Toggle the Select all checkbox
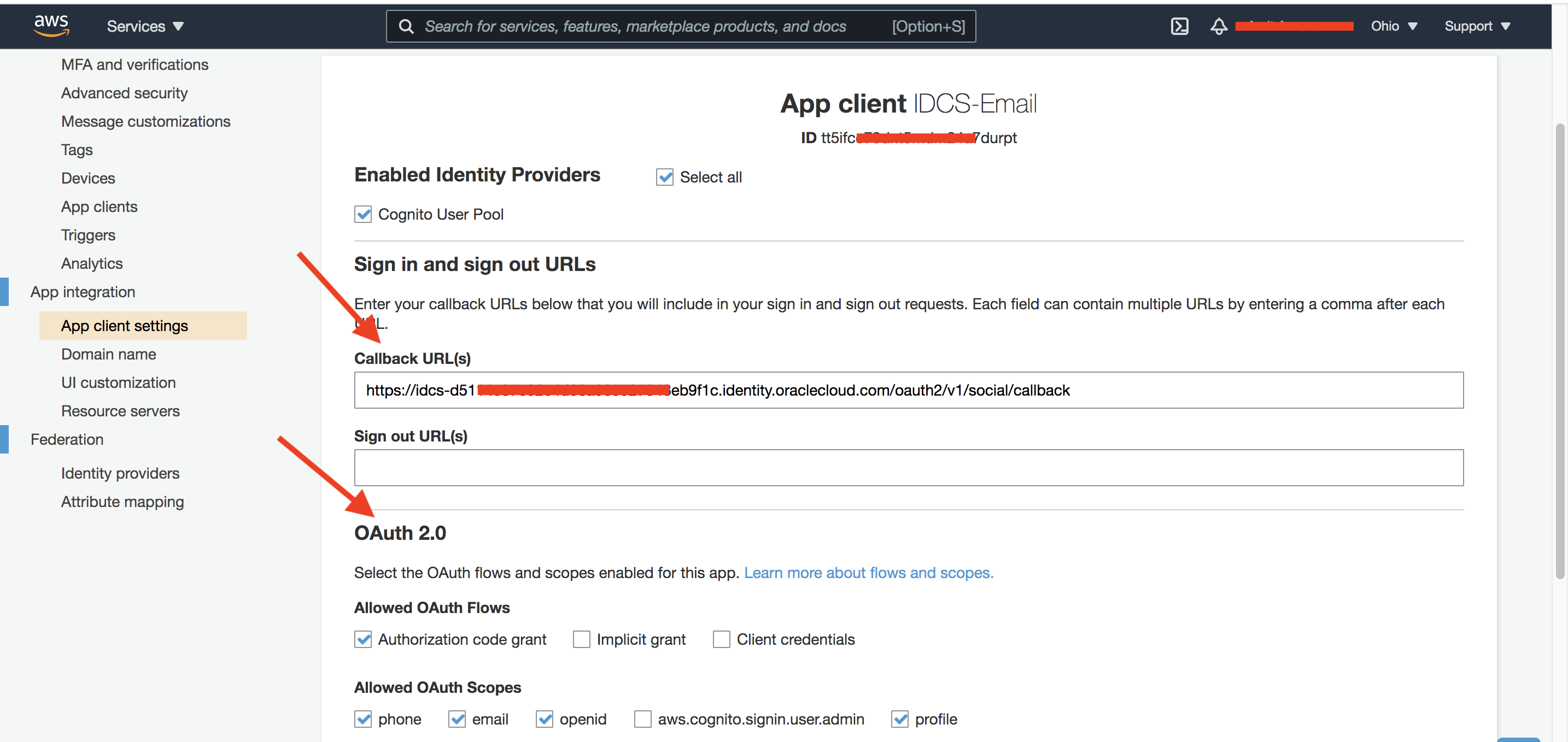This screenshot has height=742, width=1568. (665, 177)
